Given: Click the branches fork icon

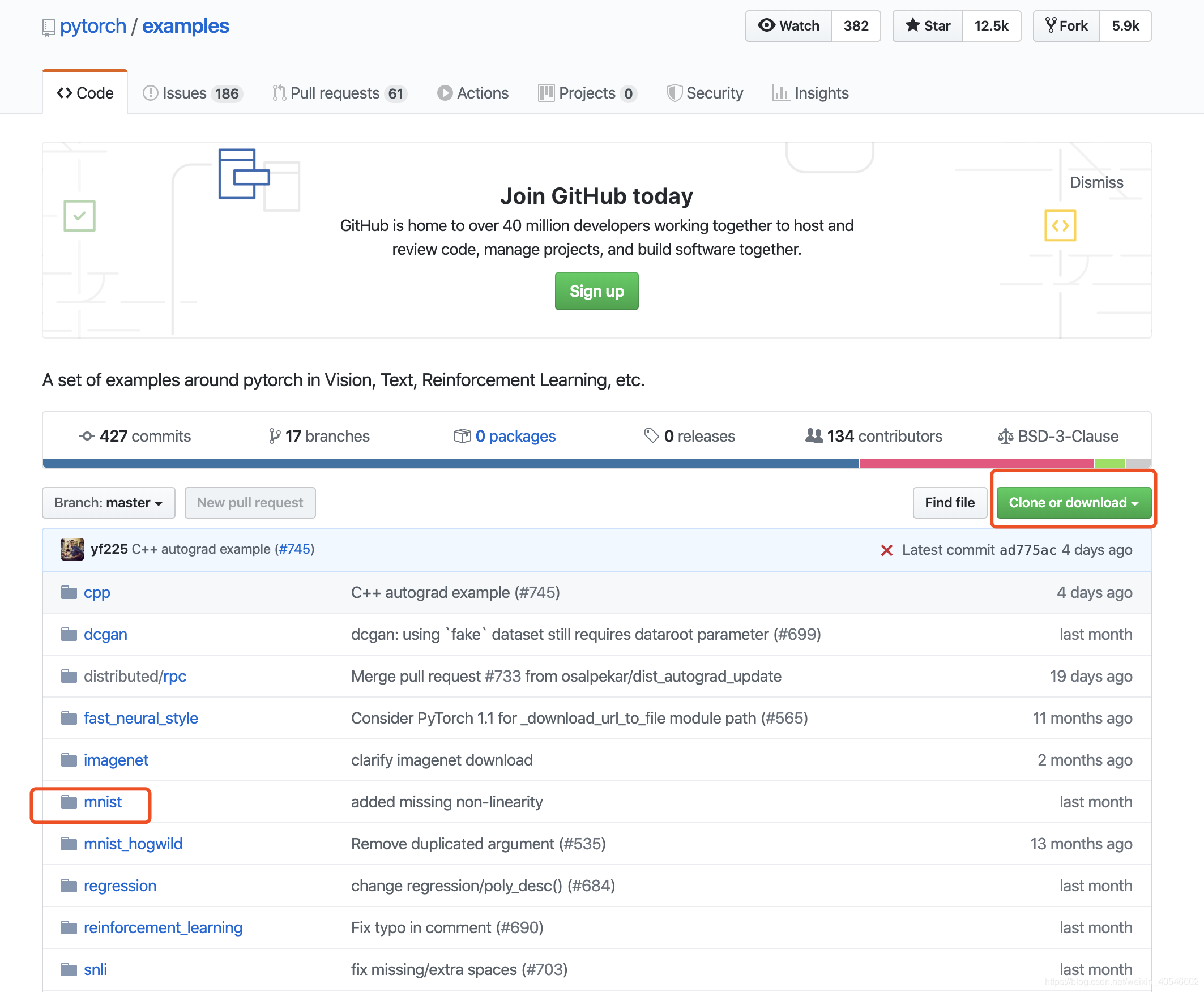Looking at the screenshot, I should pyautogui.click(x=275, y=436).
